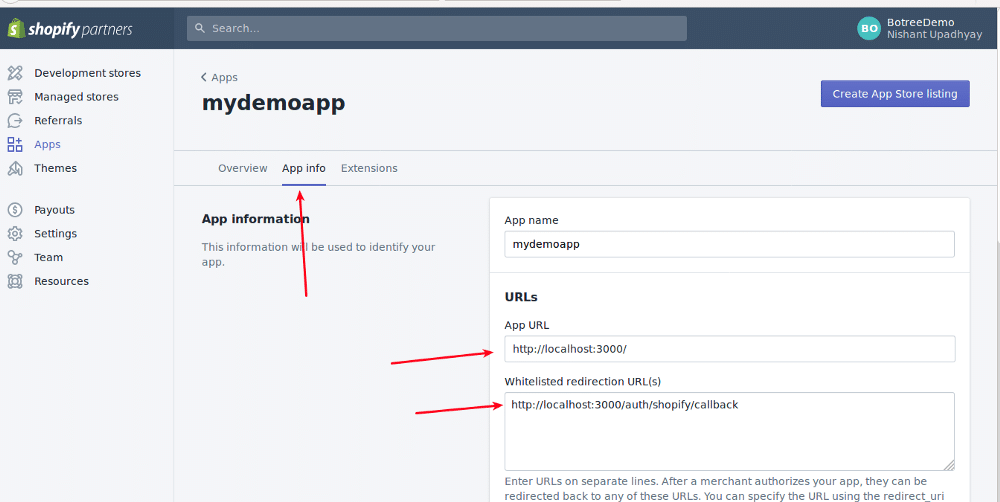This screenshot has width=1000, height=502.
Task: Switch to the Overview tab
Action: click(242, 168)
